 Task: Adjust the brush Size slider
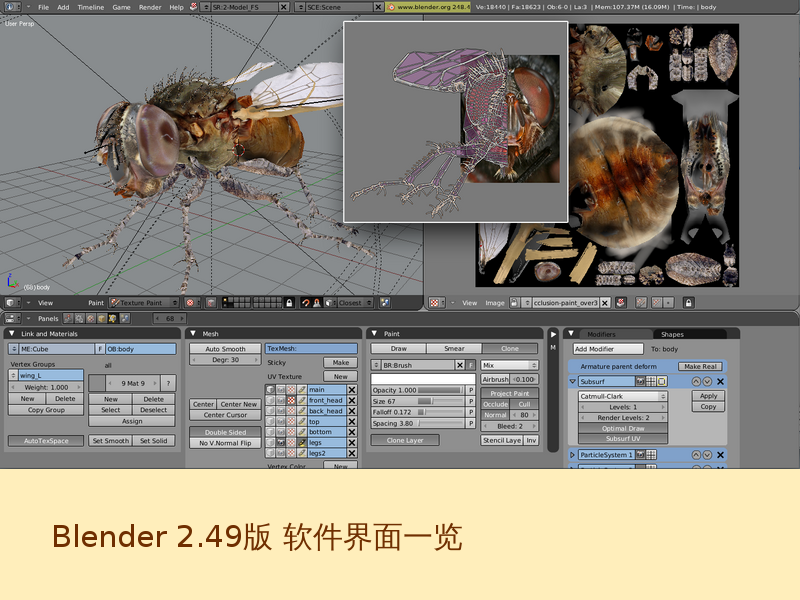coord(418,402)
